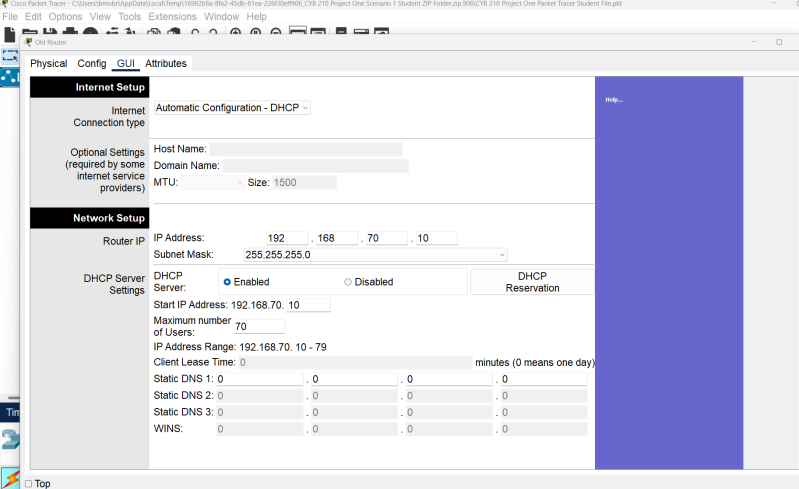
Task: Select the dashed rectangle Select tool
Action: 10,56
